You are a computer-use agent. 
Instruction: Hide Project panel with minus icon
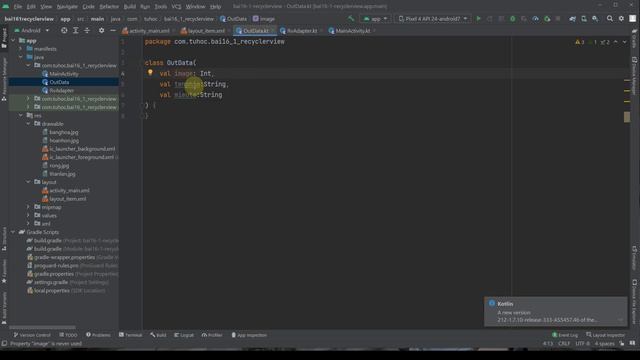113,31
